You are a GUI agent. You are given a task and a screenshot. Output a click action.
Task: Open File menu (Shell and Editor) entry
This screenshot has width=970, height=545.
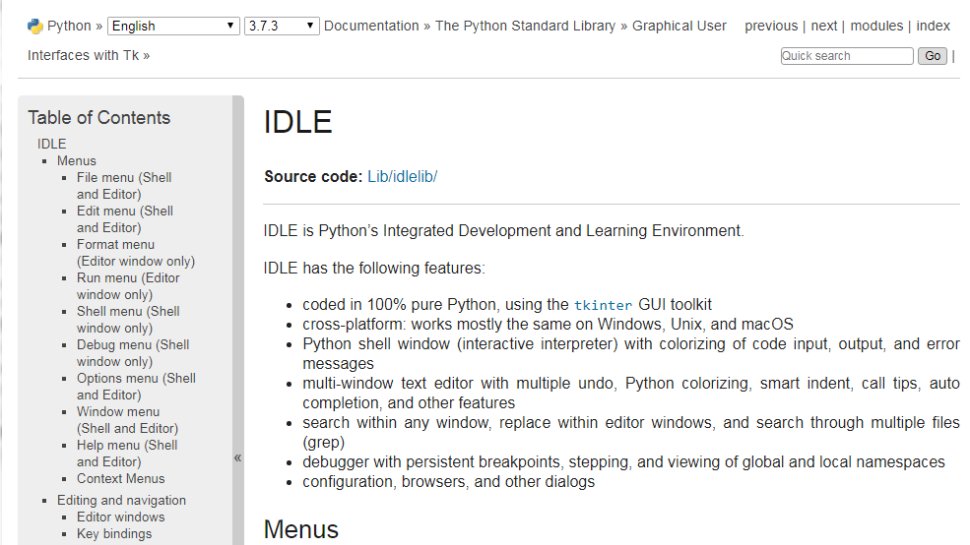pos(124,186)
